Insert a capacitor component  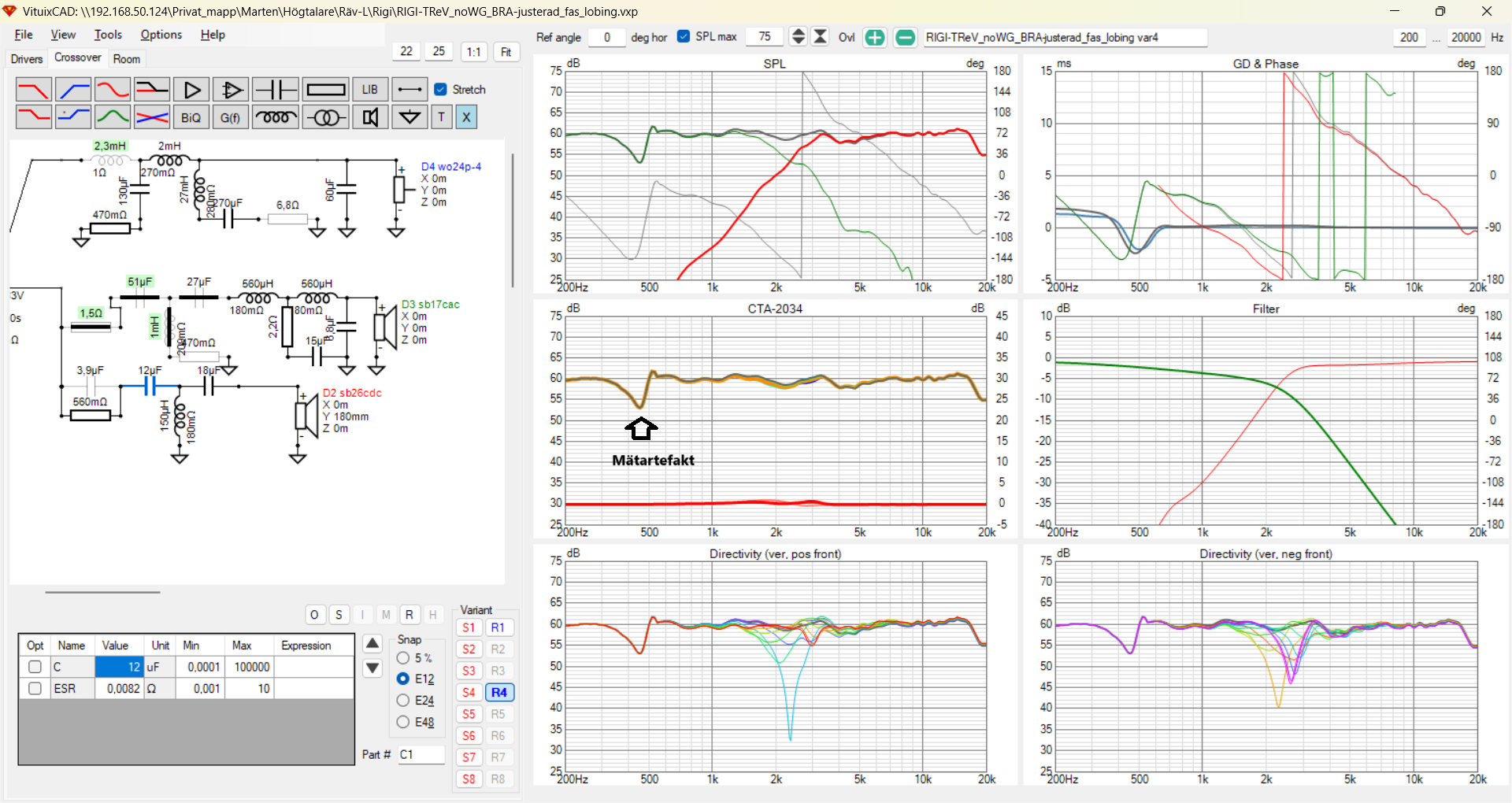tap(276, 90)
